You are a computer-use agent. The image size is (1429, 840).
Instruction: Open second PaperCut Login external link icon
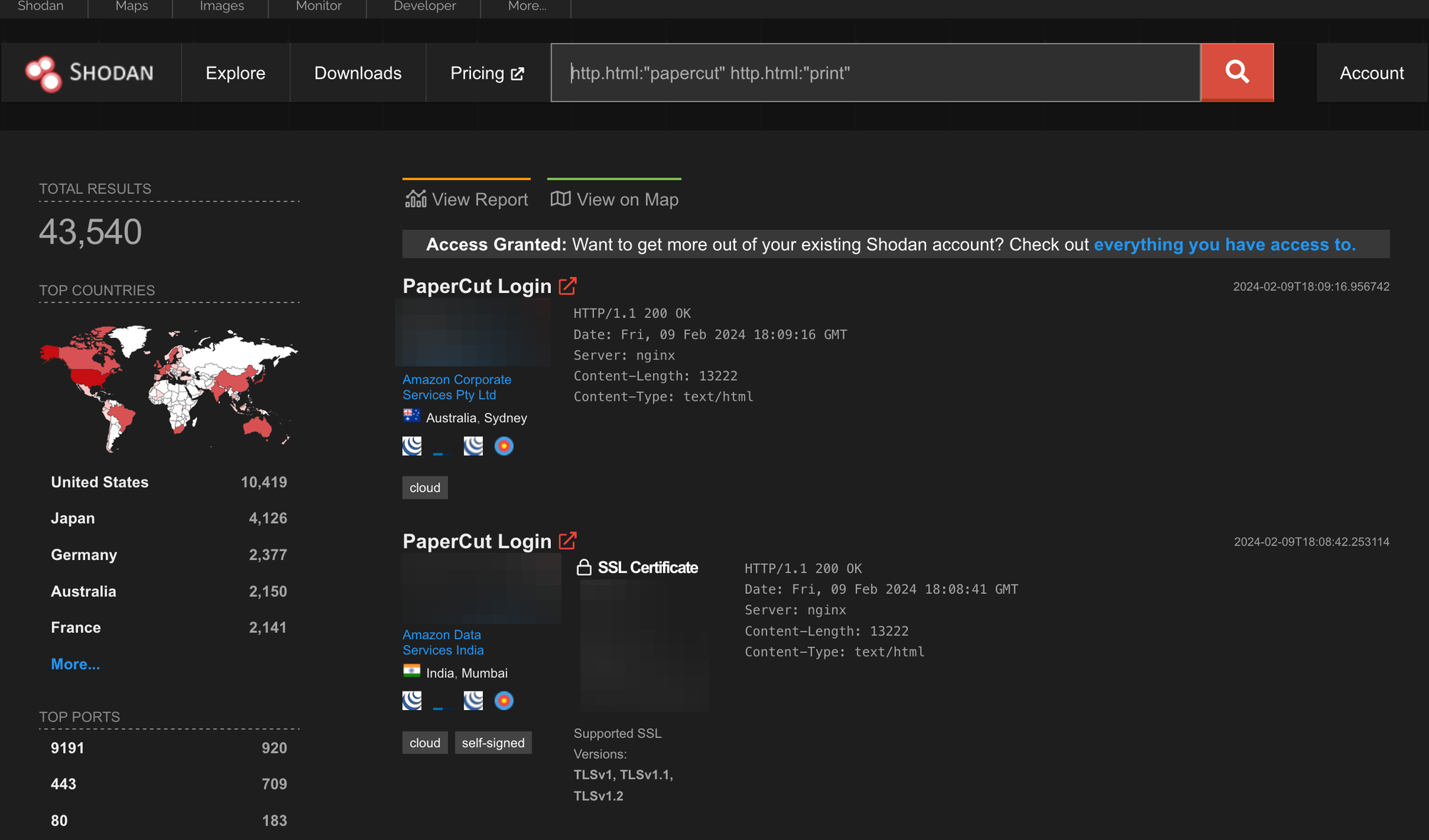point(567,541)
